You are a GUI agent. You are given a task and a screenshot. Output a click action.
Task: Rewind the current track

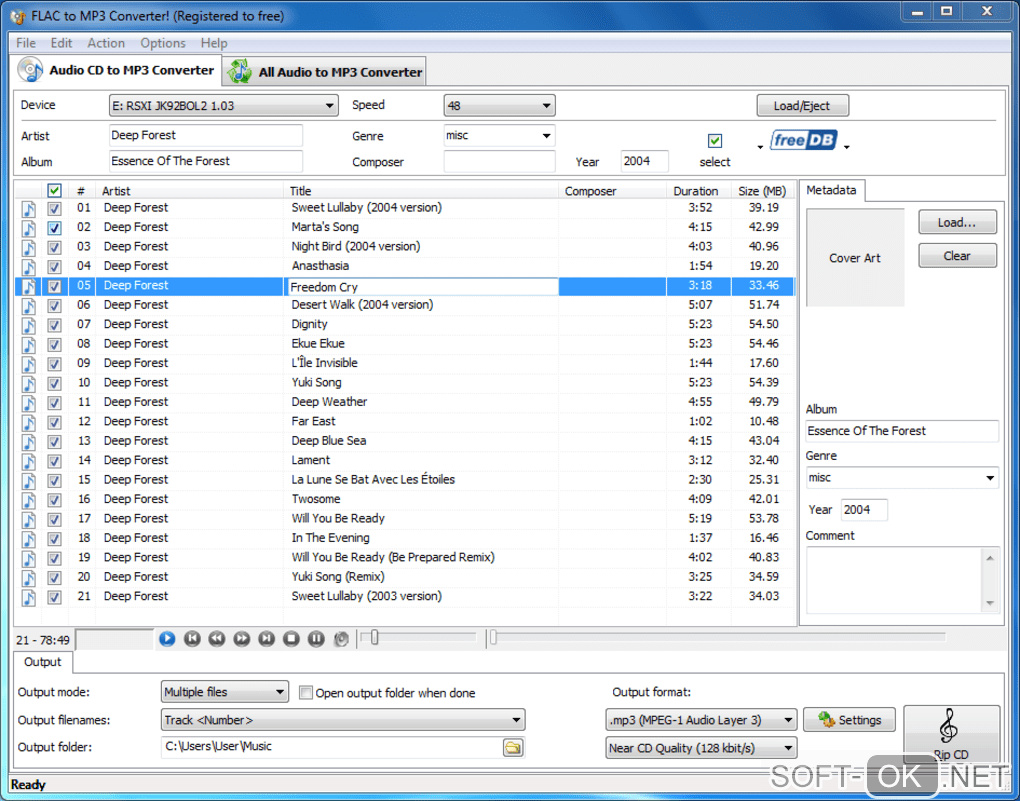[217, 639]
